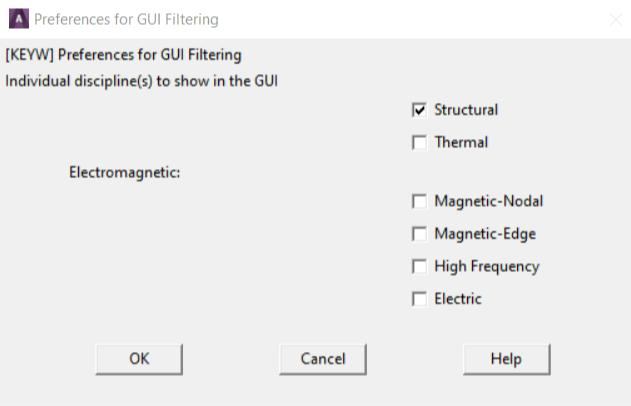Enable the Thermal discipline checkbox

(419, 143)
